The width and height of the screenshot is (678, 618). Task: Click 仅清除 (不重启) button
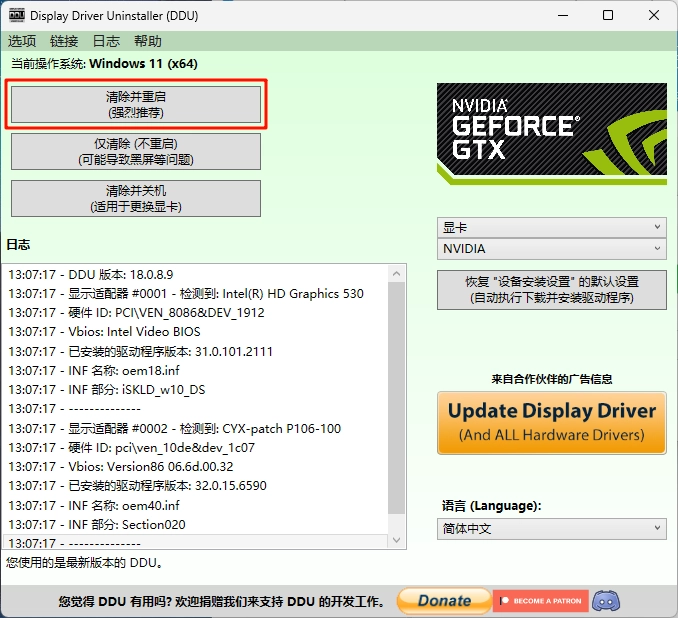pyautogui.click(x=136, y=152)
